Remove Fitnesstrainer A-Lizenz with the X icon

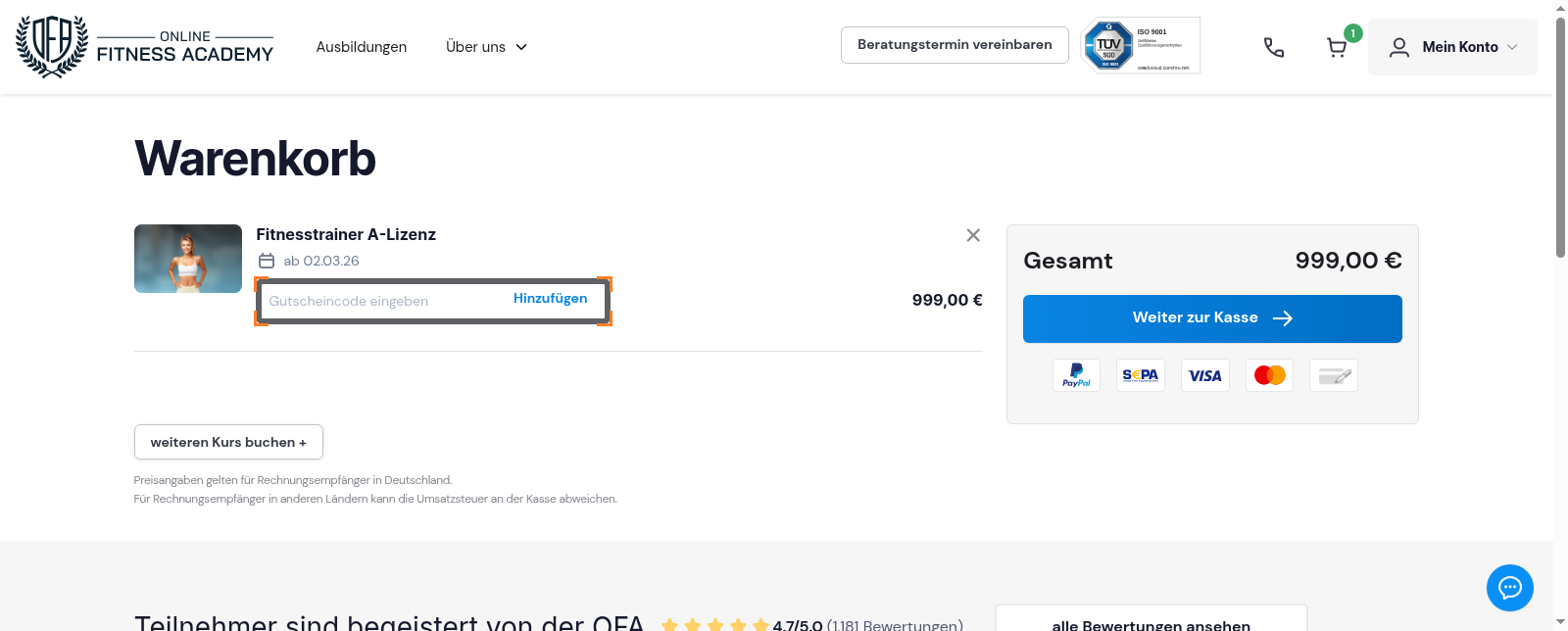973,235
